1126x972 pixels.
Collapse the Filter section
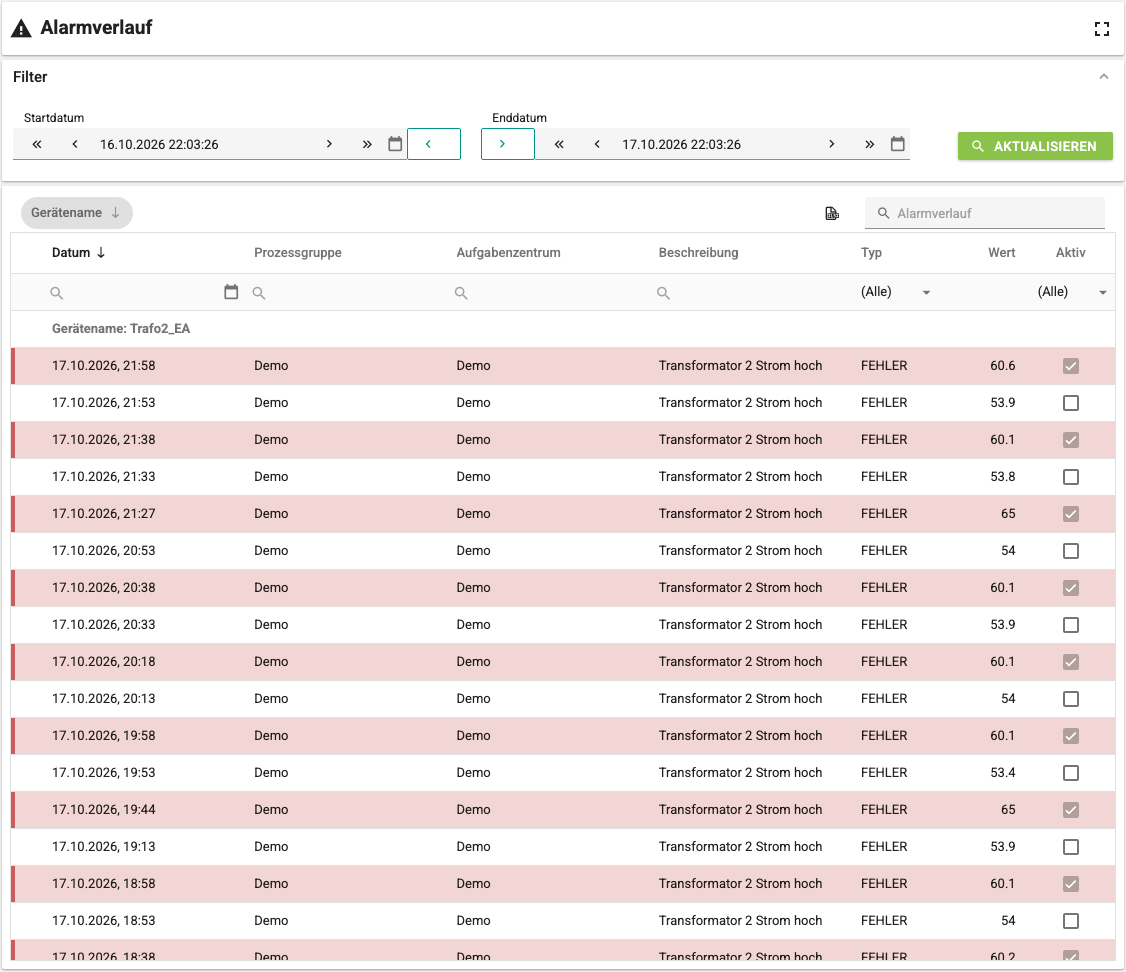(1104, 77)
